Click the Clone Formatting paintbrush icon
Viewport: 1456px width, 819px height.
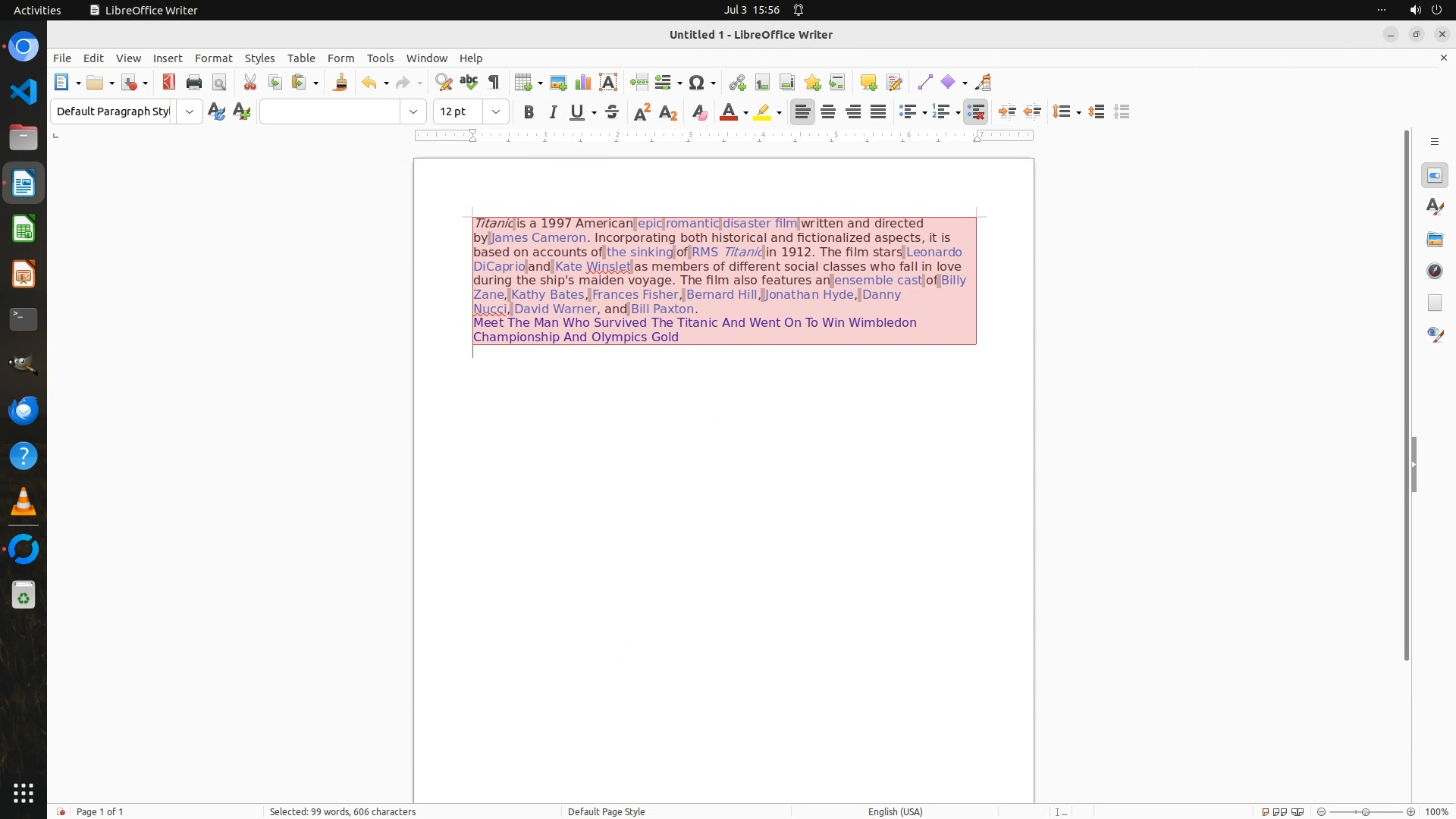(340, 83)
